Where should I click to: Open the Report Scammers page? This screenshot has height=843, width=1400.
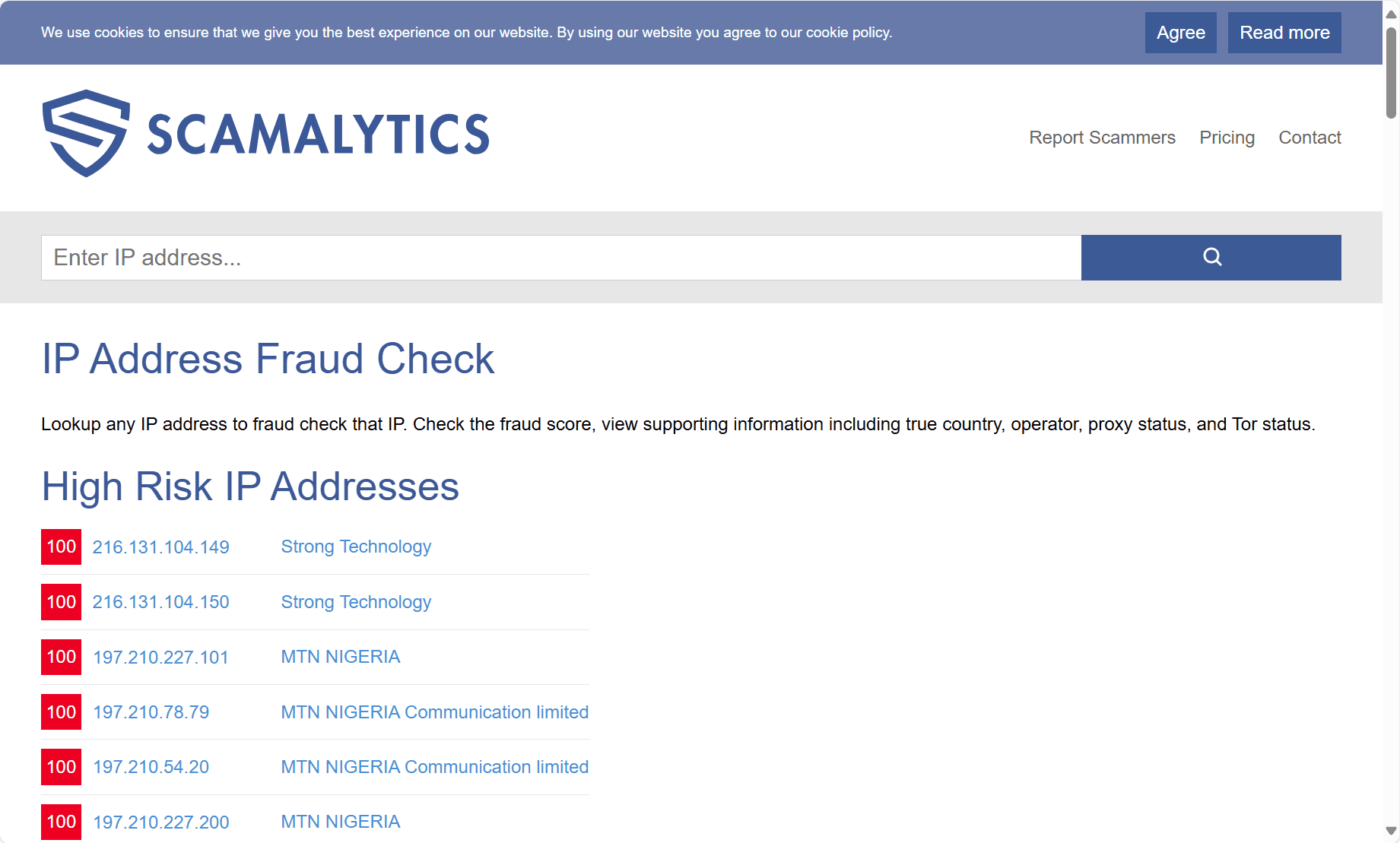coord(1102,138)
